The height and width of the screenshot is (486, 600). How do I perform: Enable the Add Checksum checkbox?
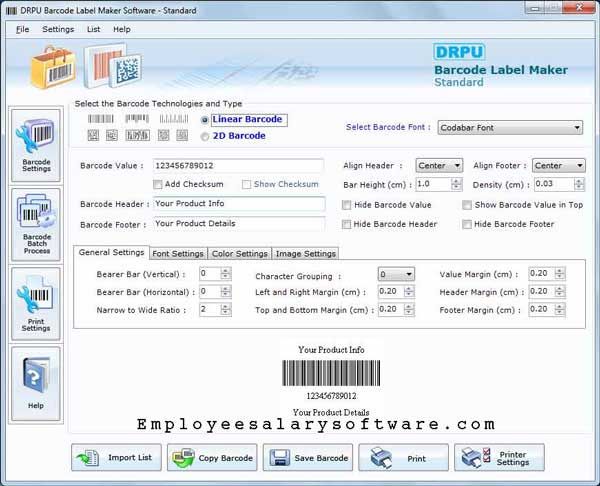pyautogui.click(x=157, y=184)
